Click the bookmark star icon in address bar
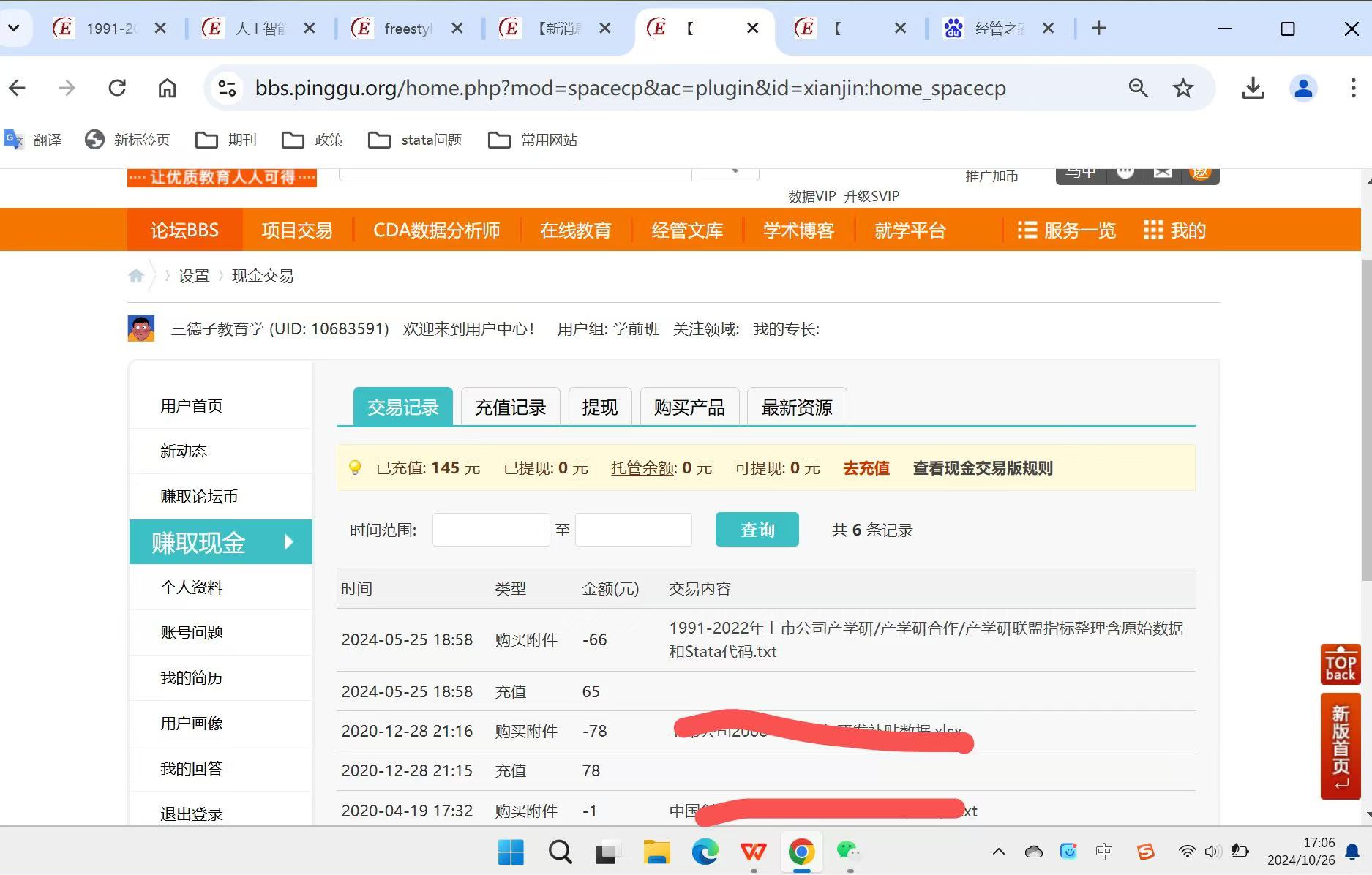The width and height of the screenshot is (1372, 875). point(1182,89)
